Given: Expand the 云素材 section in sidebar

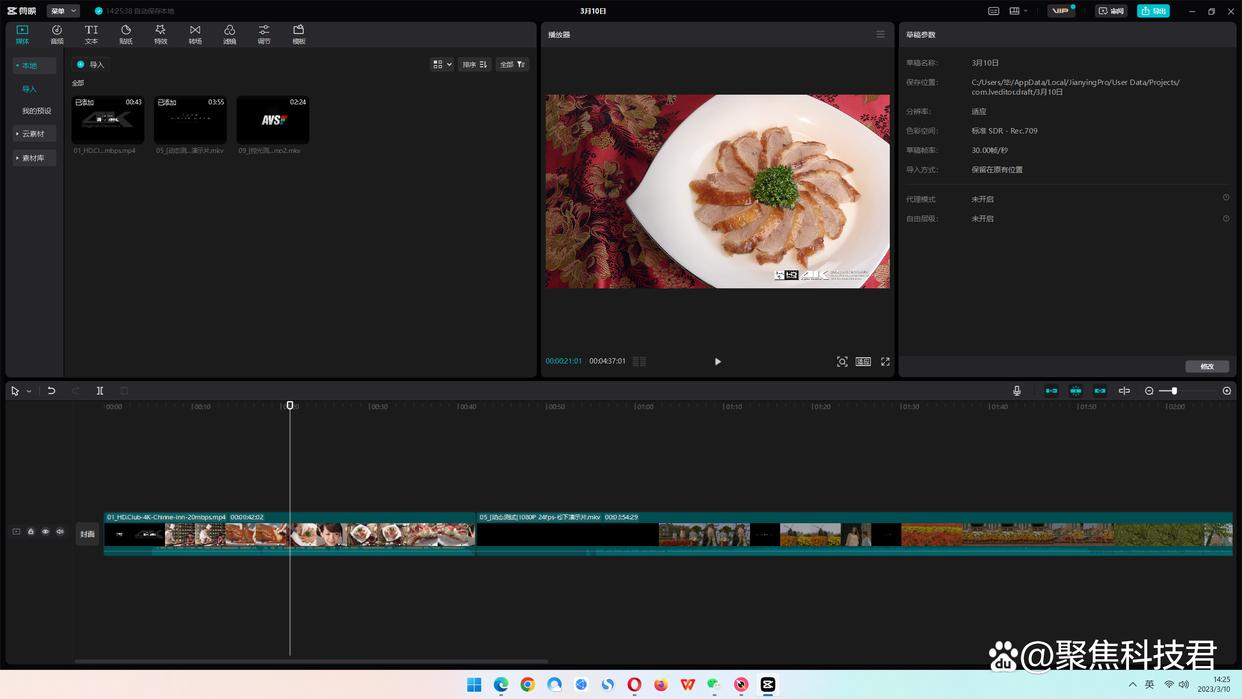Looking at the screenshot, I should (33, 134).
